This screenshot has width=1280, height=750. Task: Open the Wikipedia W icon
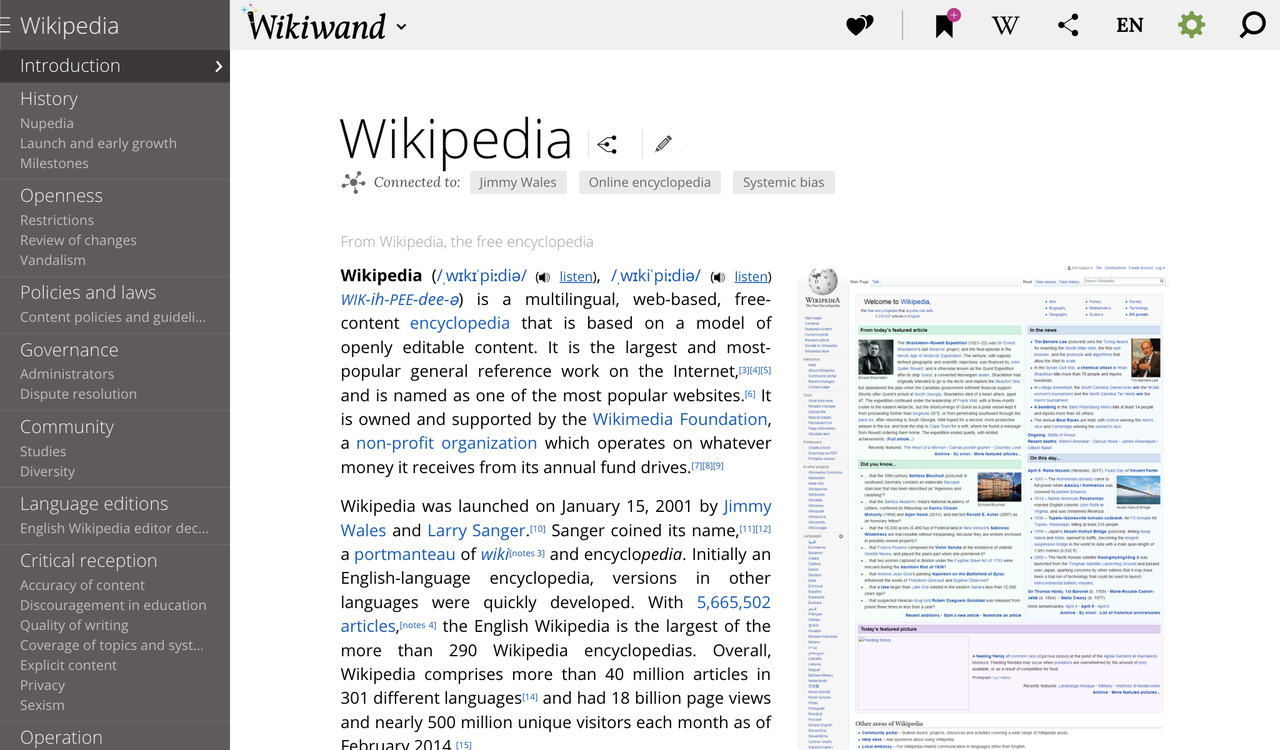1005,25
